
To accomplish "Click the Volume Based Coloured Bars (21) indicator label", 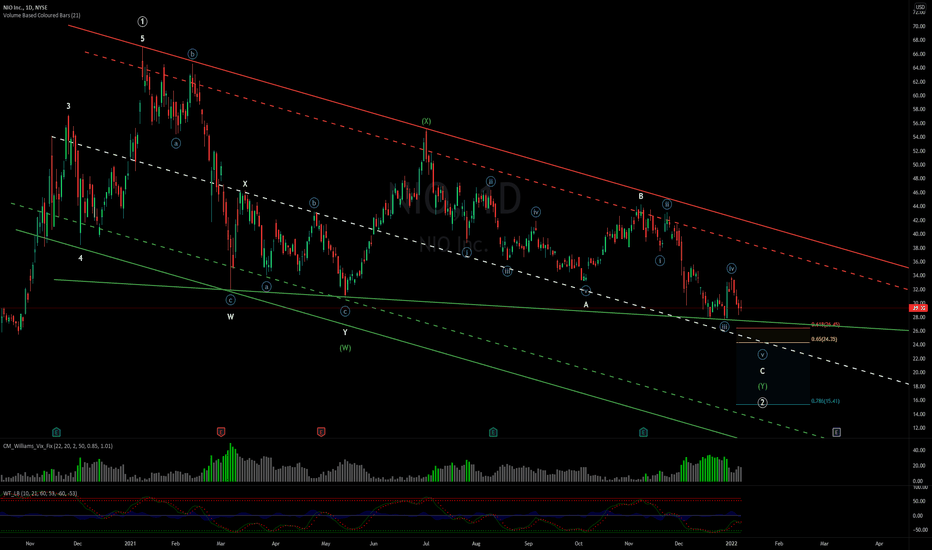I will [42, 15].
